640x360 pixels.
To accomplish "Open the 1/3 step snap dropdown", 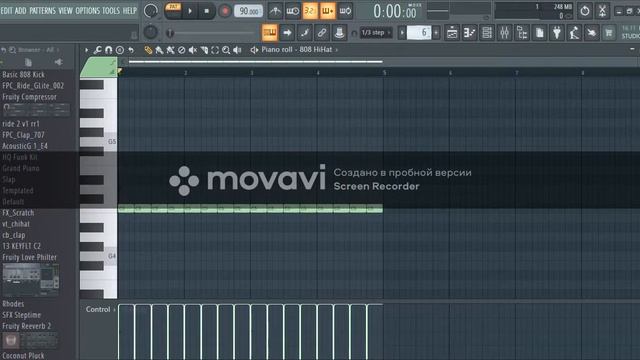I will 376,33.
